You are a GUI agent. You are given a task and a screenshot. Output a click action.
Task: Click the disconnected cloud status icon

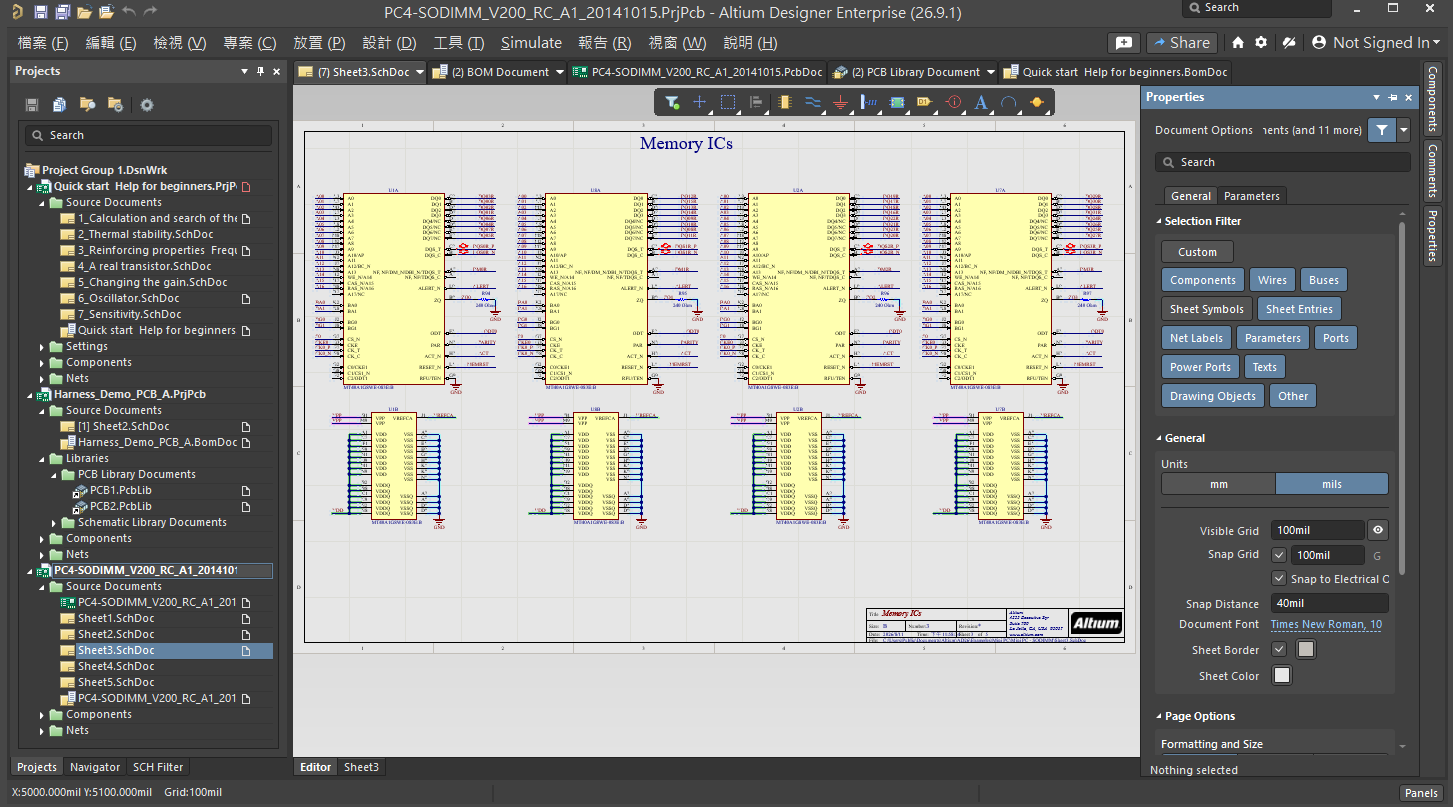click(x=1290, y=42)
